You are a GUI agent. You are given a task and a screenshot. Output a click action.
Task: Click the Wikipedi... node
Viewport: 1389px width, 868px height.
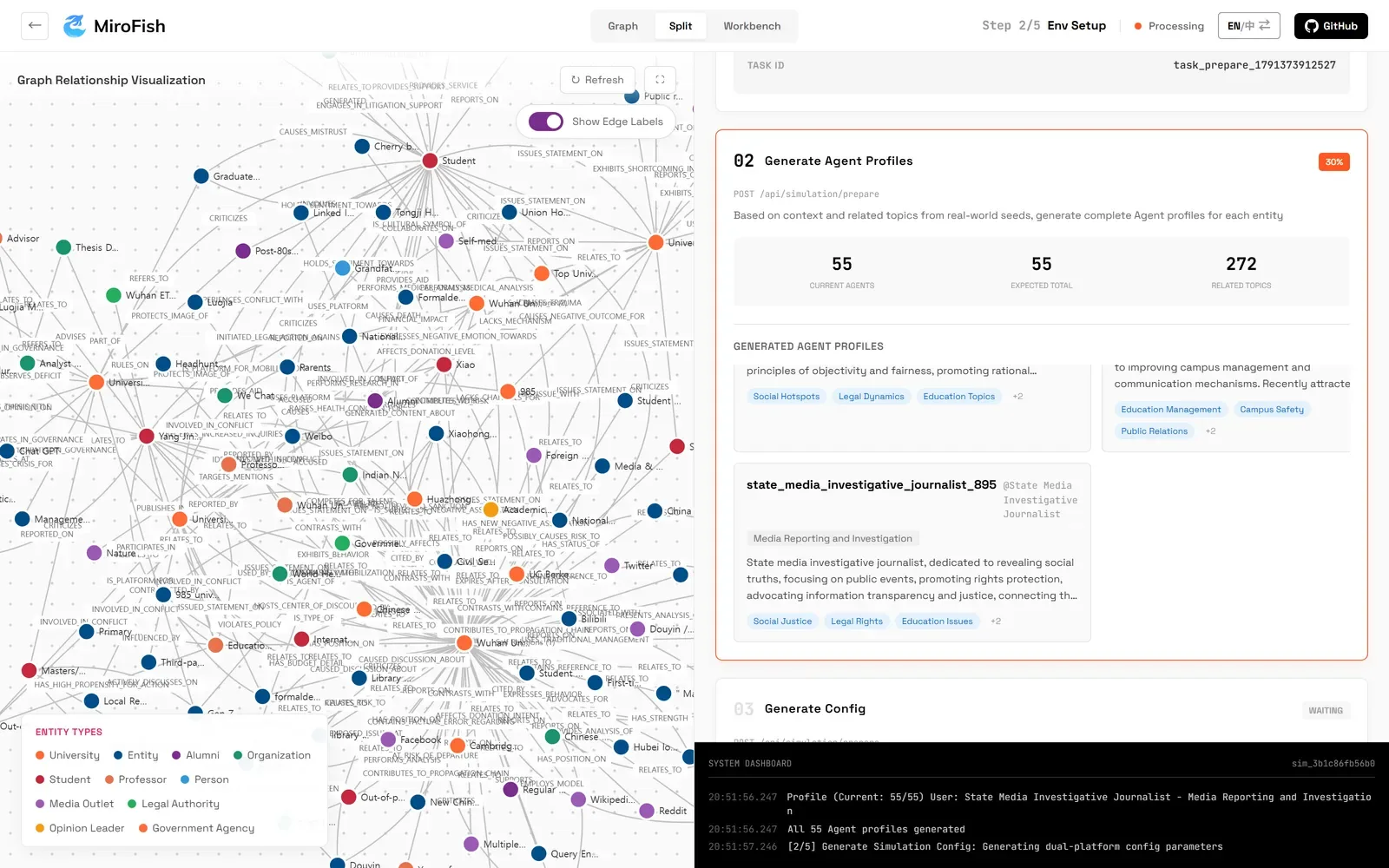(x=578, y=799)
